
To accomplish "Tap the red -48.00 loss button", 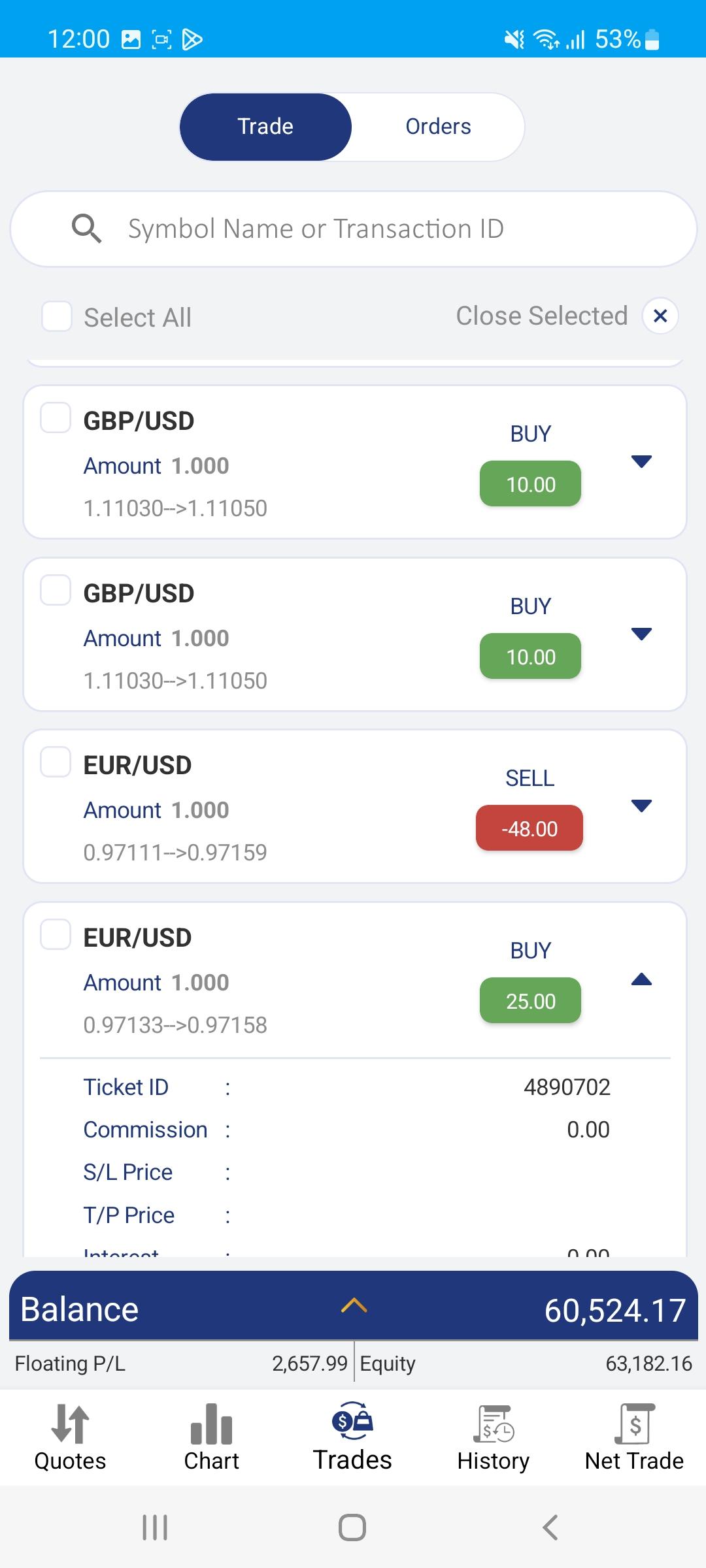I will tap(529, 828).
